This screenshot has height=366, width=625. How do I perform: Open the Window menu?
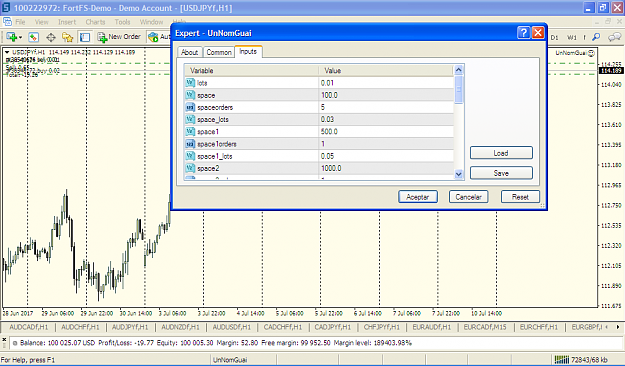(x=151, y=22)
